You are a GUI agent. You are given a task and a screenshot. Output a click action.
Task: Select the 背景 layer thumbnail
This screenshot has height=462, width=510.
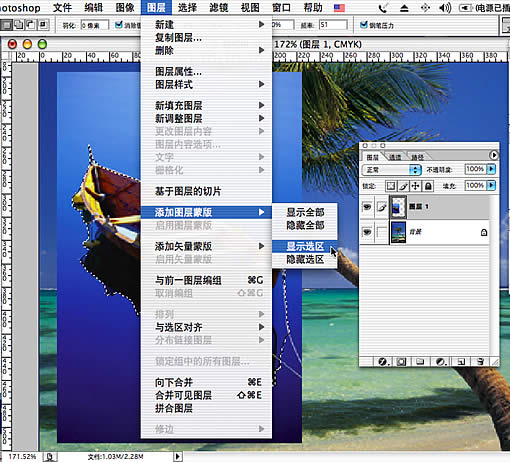click(x=398, y=232)
